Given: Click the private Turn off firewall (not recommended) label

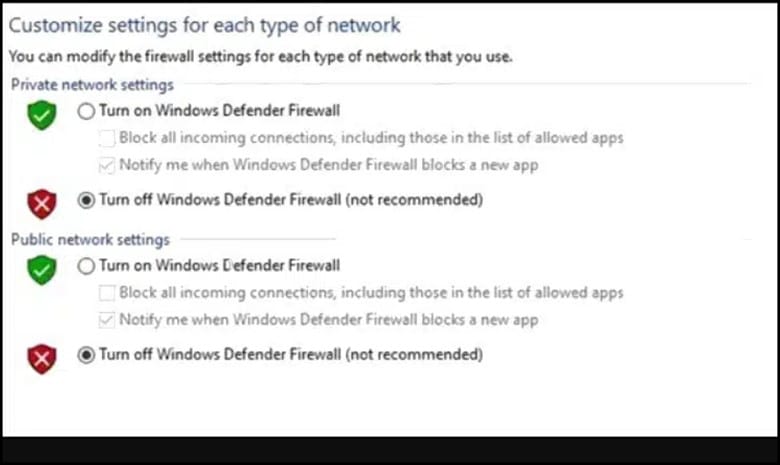Looking at the screenshot, I should coord(291,199).
